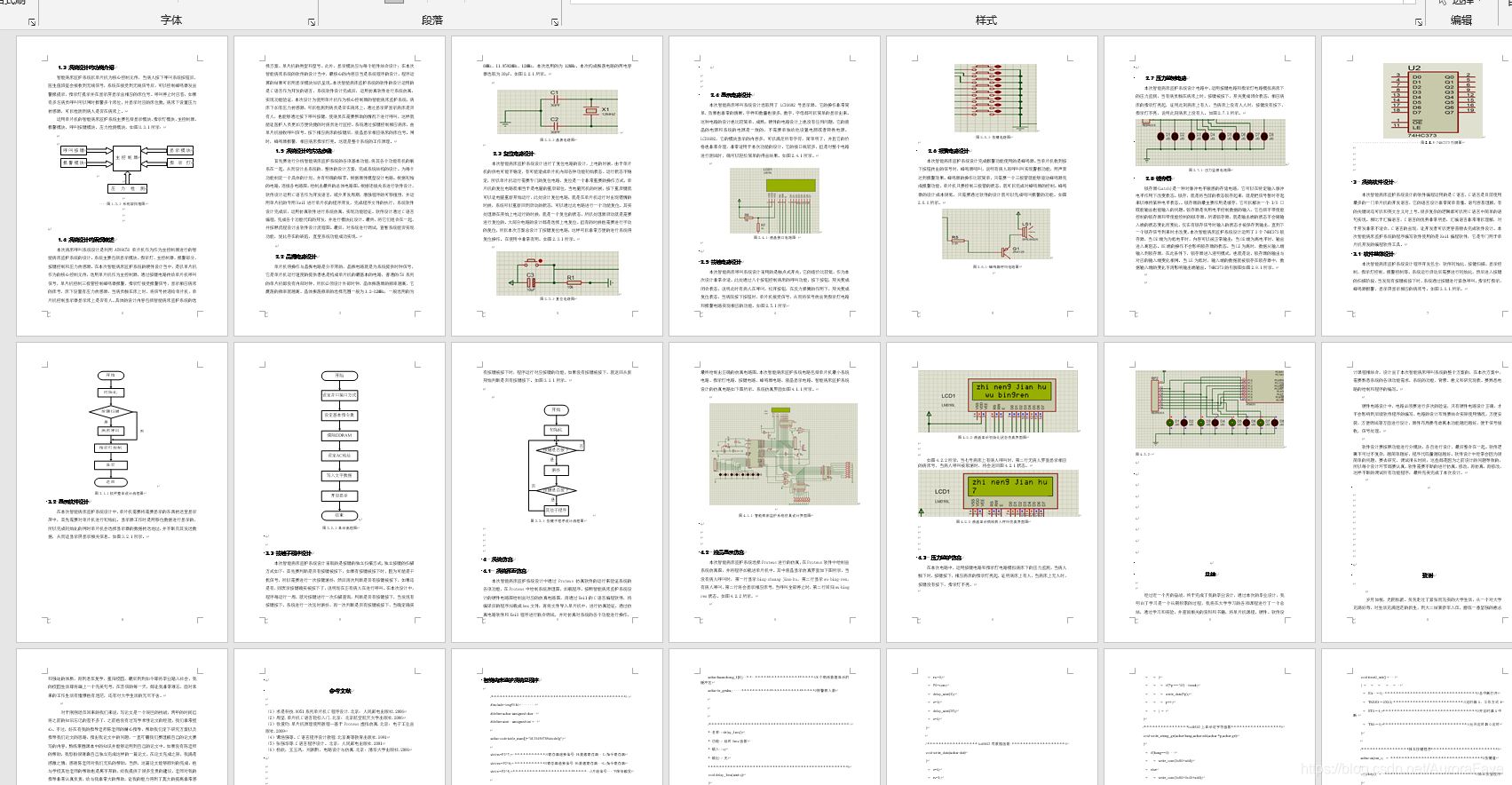Click the 段落 ribbon group label
Image resolution: width=1512 pixels, height=785 pixels.
pyautogui.click(x=432, y=20)
